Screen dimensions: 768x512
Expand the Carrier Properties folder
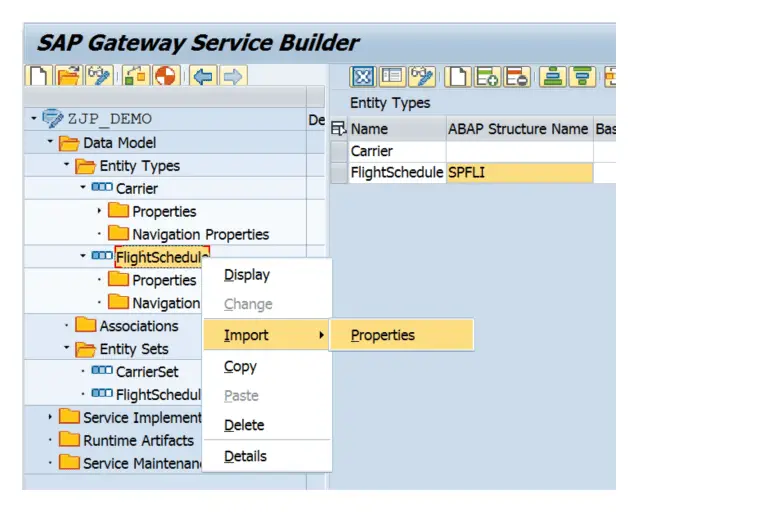pyautogui.click(x=99, y=211)
